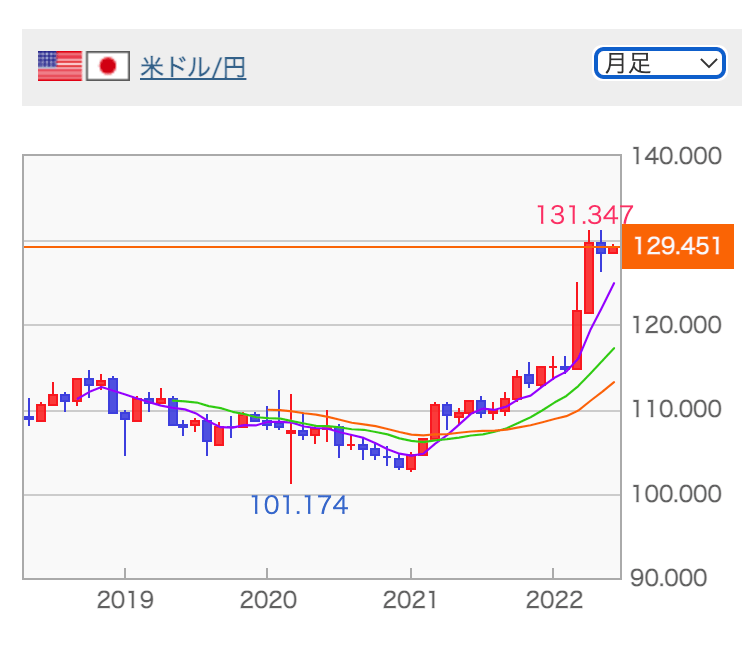Image resolution: width=750 pixels, height=653 pixels.
Task: Select the 2019 label on time axis
Action: (125, 600)
